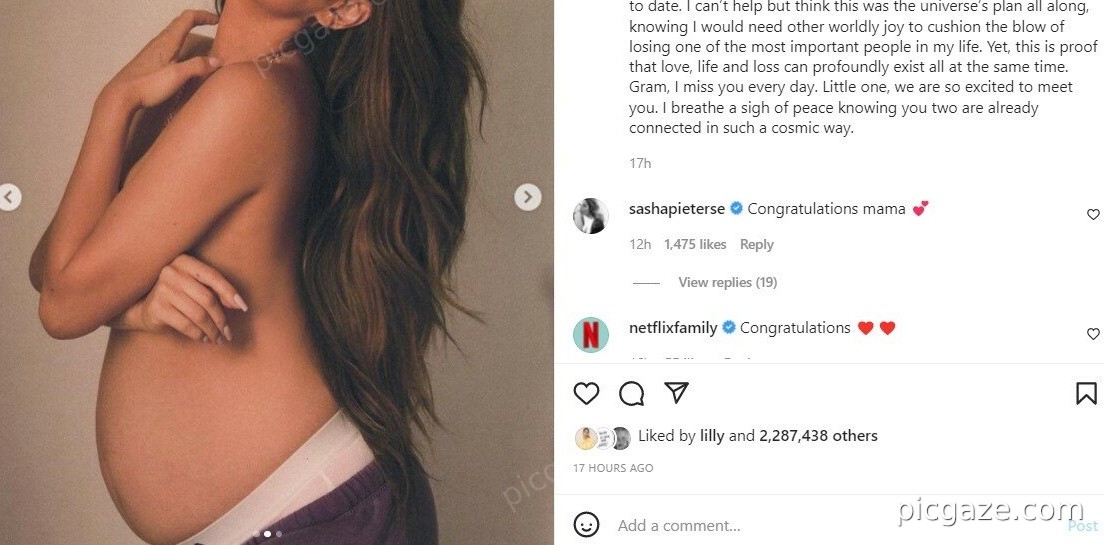Like sashapieterse's comment
The image size is (1104, 545).
[x=1093, y=215]
